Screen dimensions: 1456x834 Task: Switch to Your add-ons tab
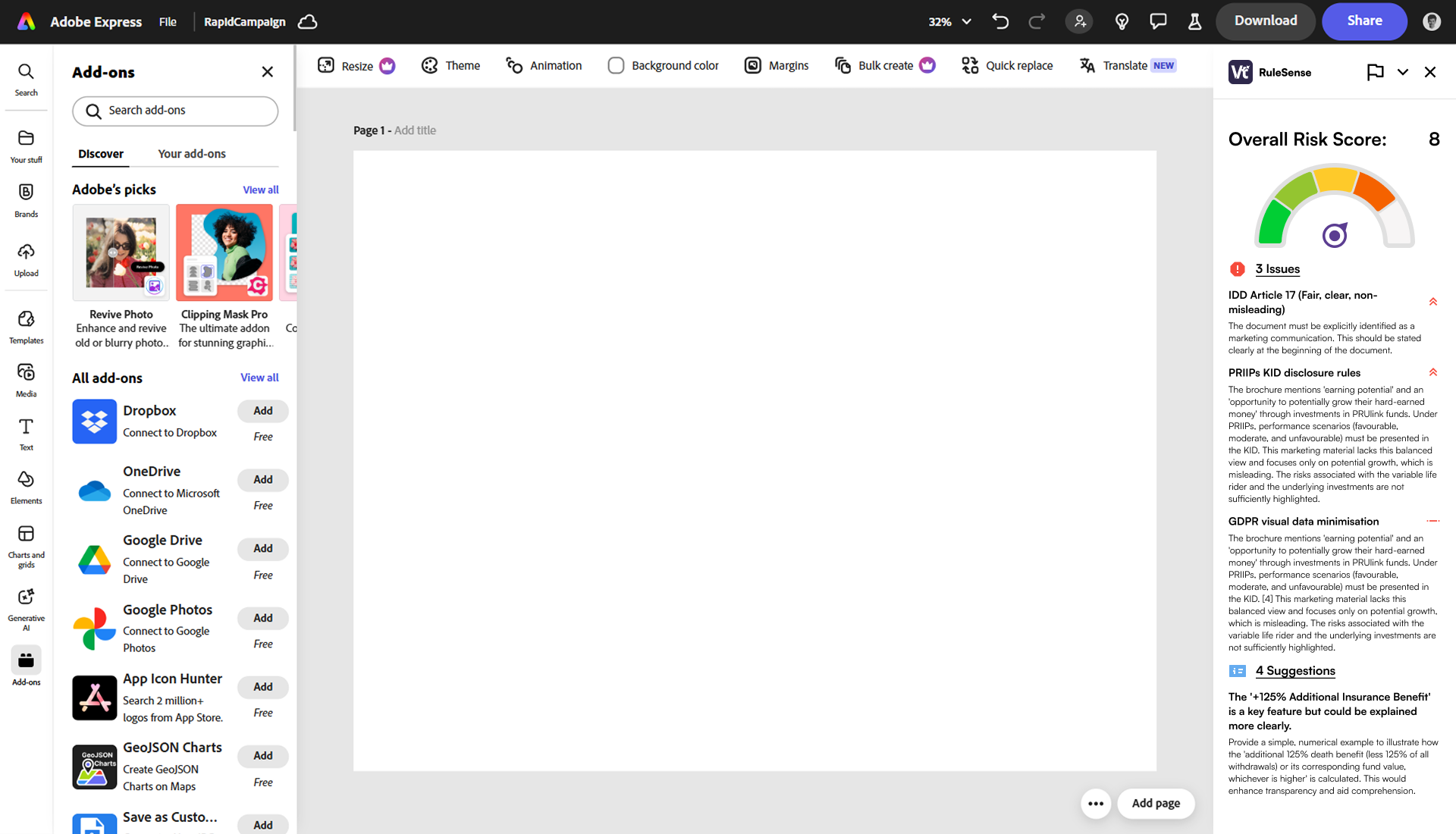tap(192, 154)
